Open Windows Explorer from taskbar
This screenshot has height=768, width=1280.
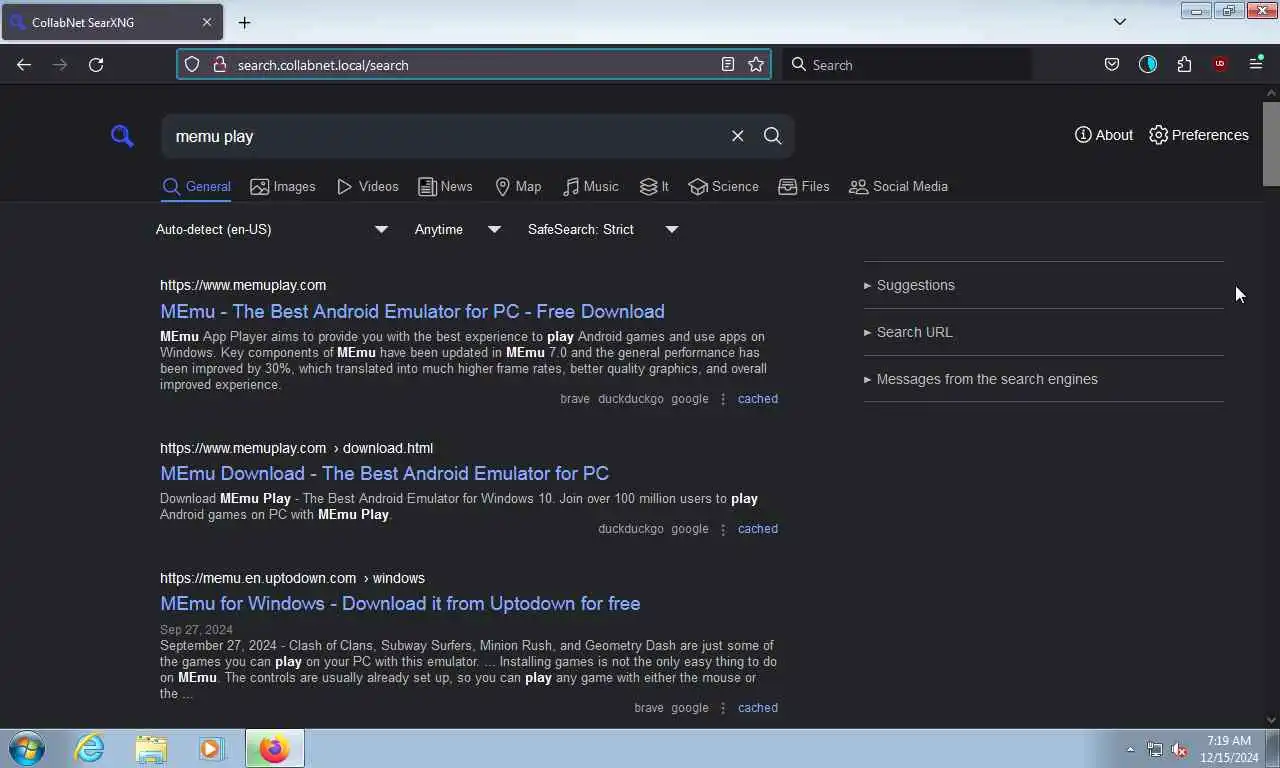pyautogui.click(x=151, y=748)
